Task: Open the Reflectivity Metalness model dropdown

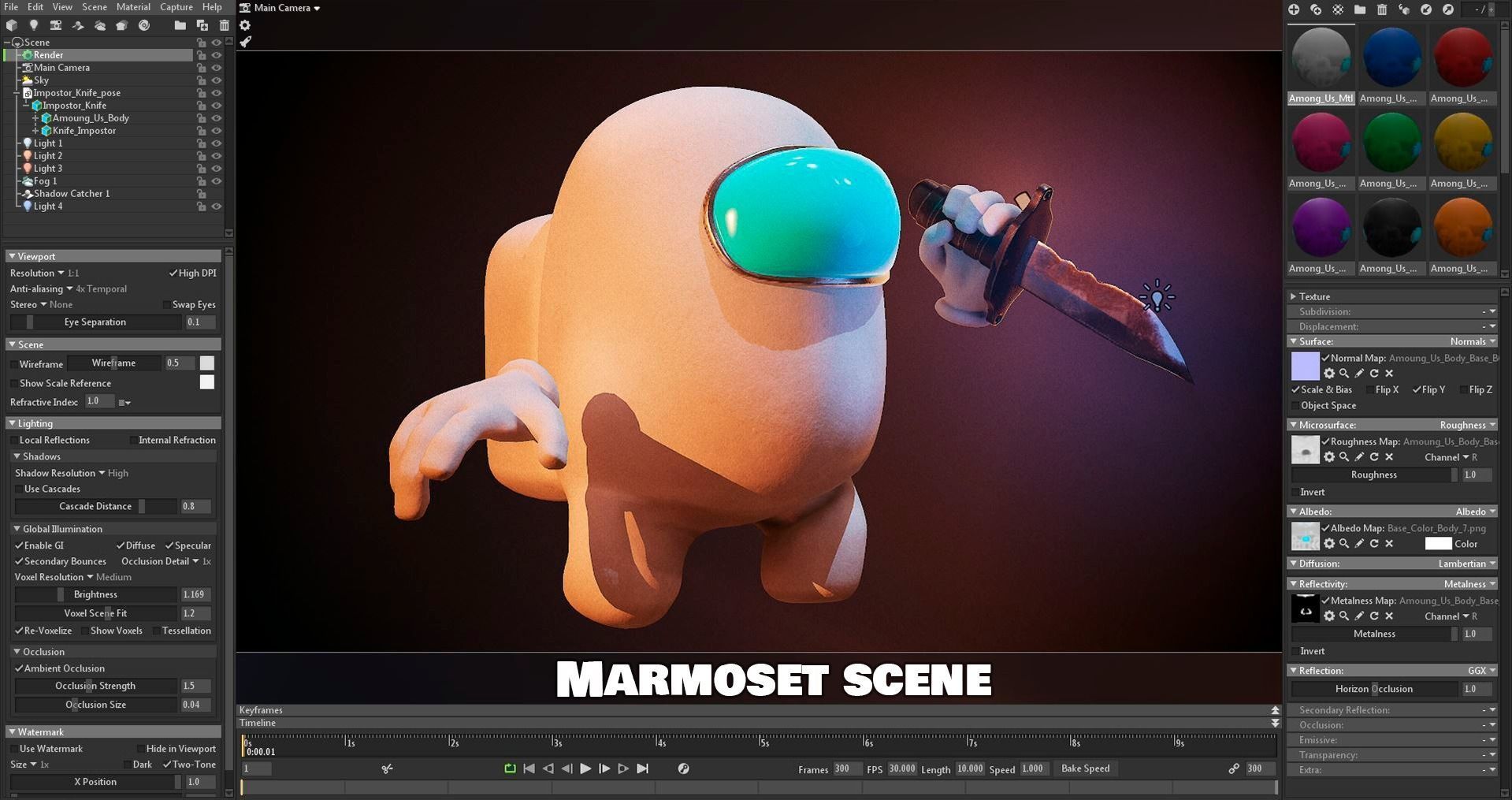Action: click(1470, 584)
